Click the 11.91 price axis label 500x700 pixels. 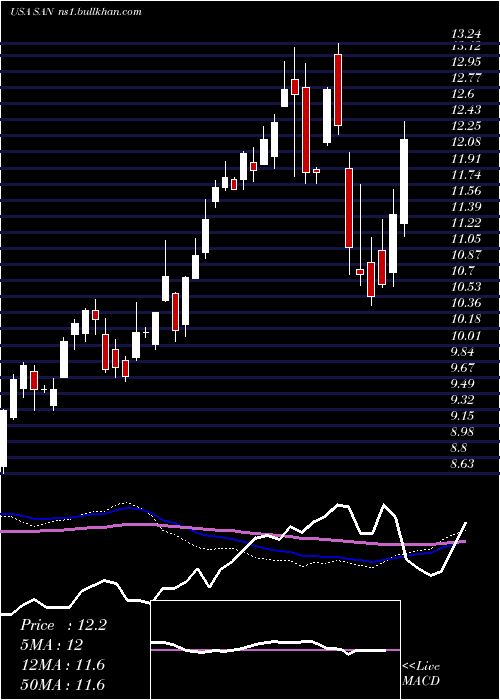[x=467, y=159]
